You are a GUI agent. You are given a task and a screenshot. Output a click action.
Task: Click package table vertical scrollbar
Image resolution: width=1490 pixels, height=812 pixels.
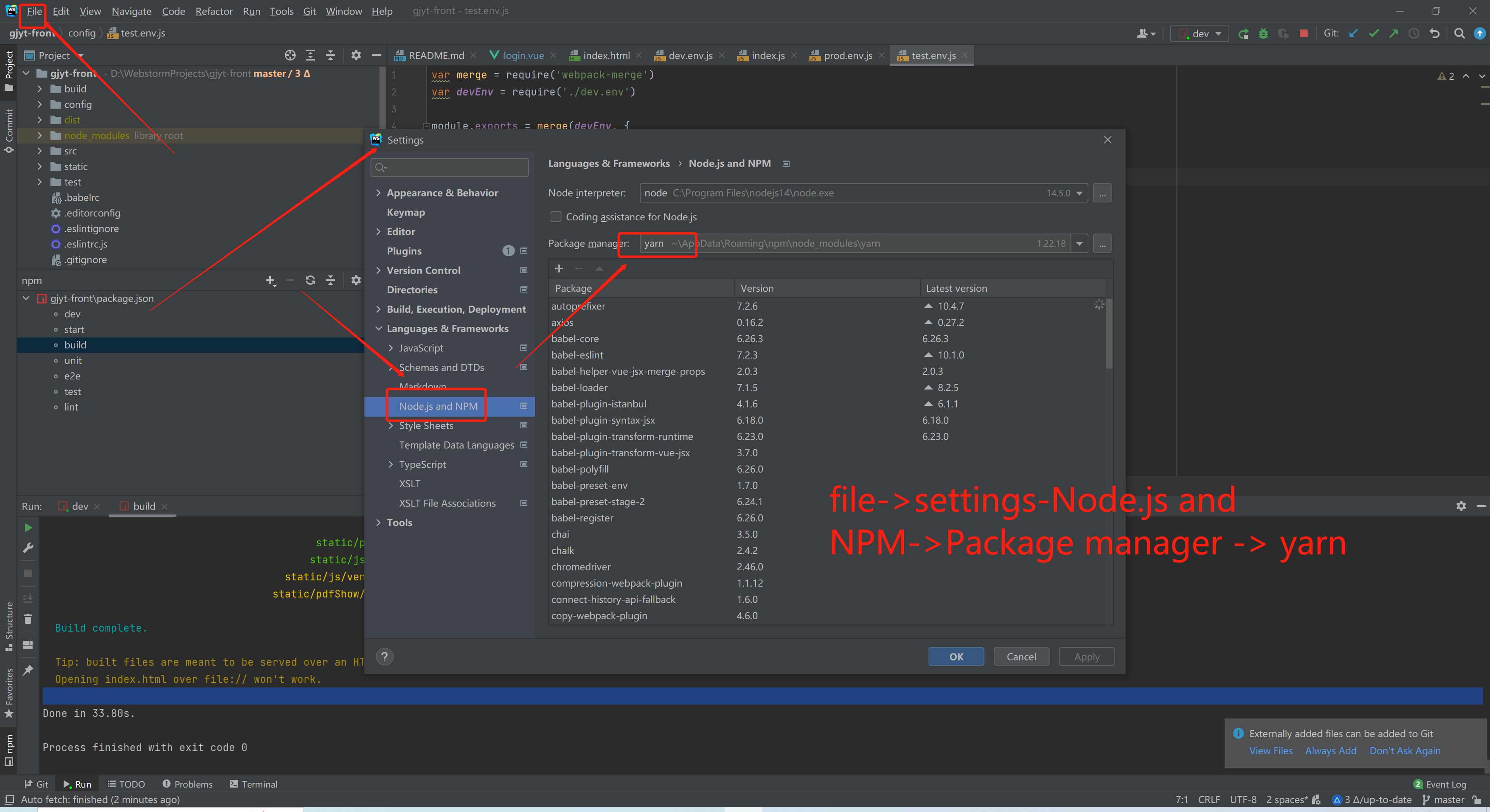[1109, 334]
